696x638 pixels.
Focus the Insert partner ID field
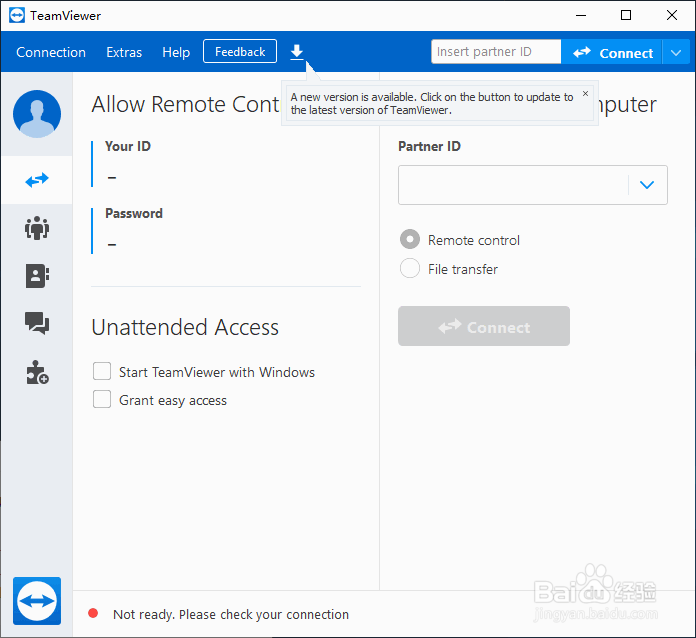coord(496,52)
